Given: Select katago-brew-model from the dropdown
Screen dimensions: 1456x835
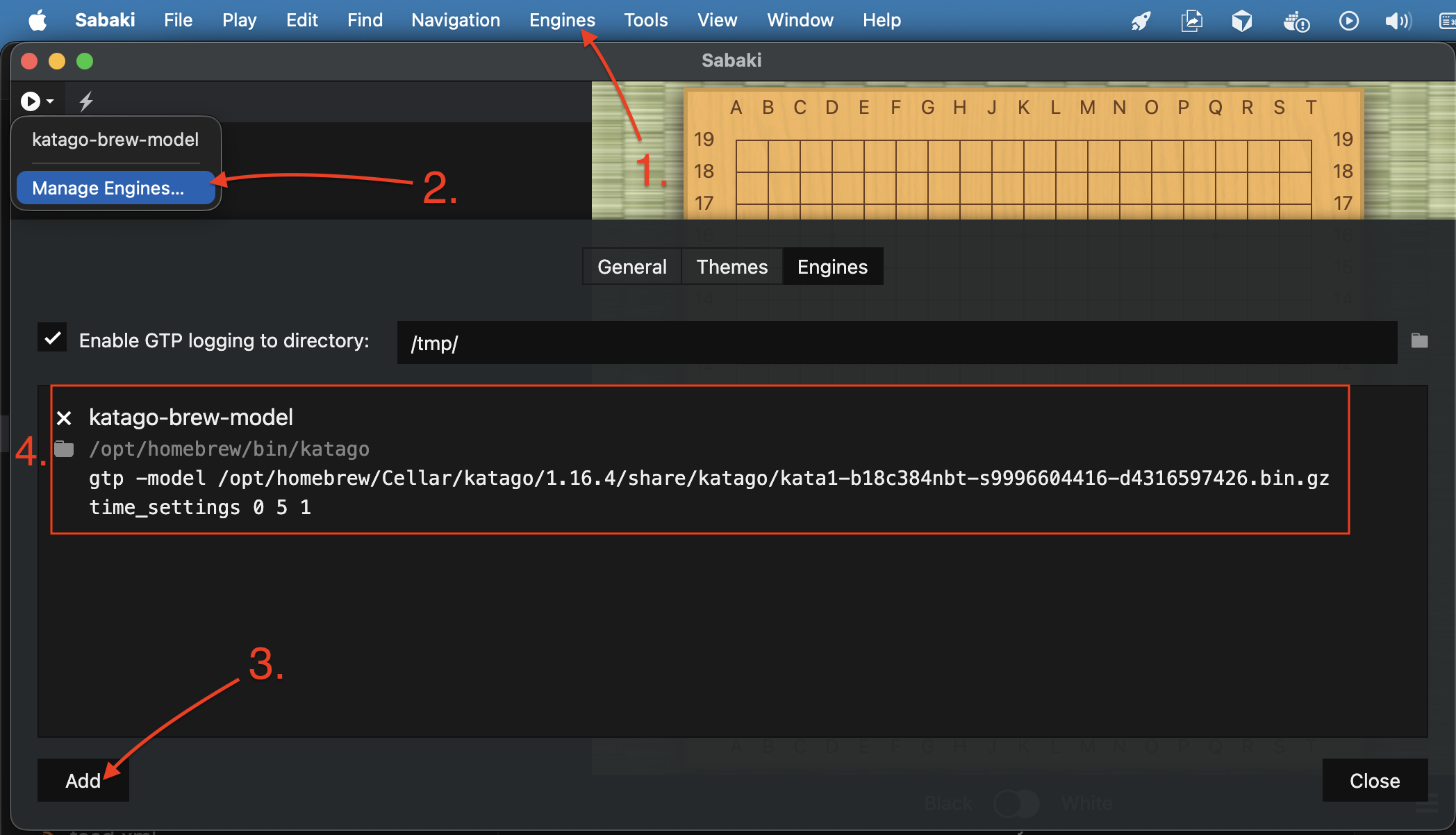Looking at the screenshot, I should pos(115,140).
